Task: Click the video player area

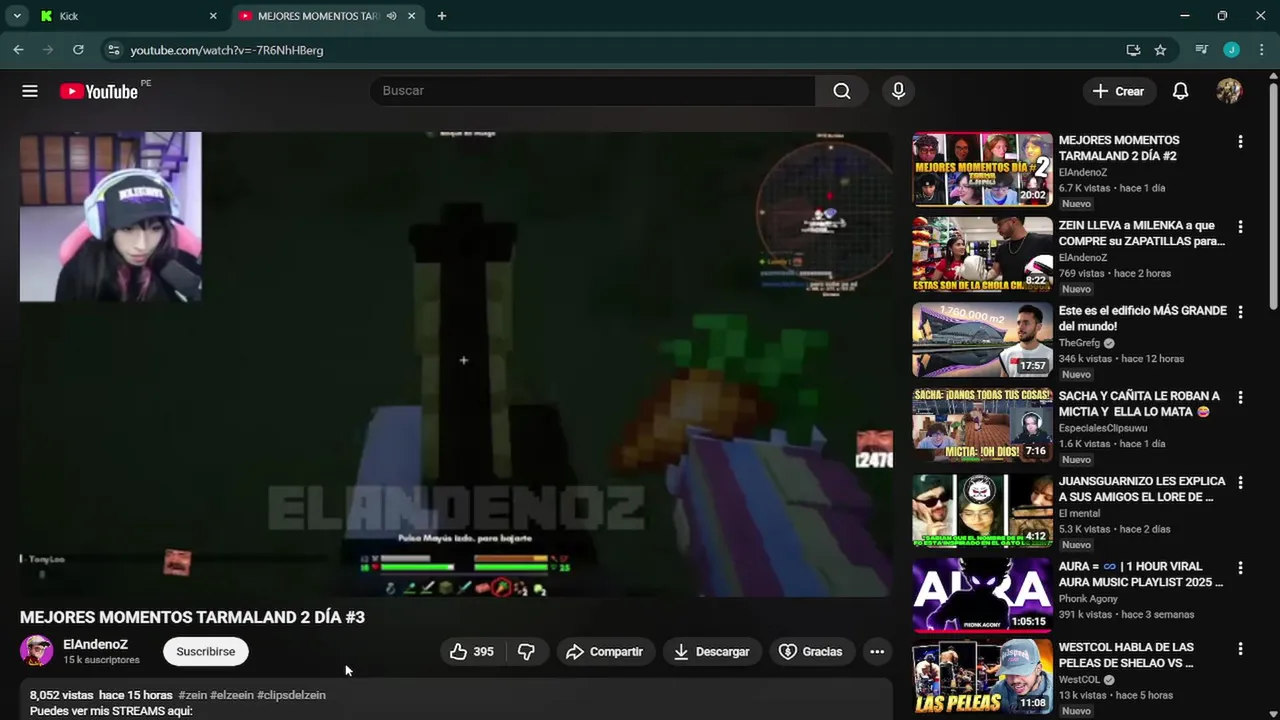Action: click(x=456, y=364)
